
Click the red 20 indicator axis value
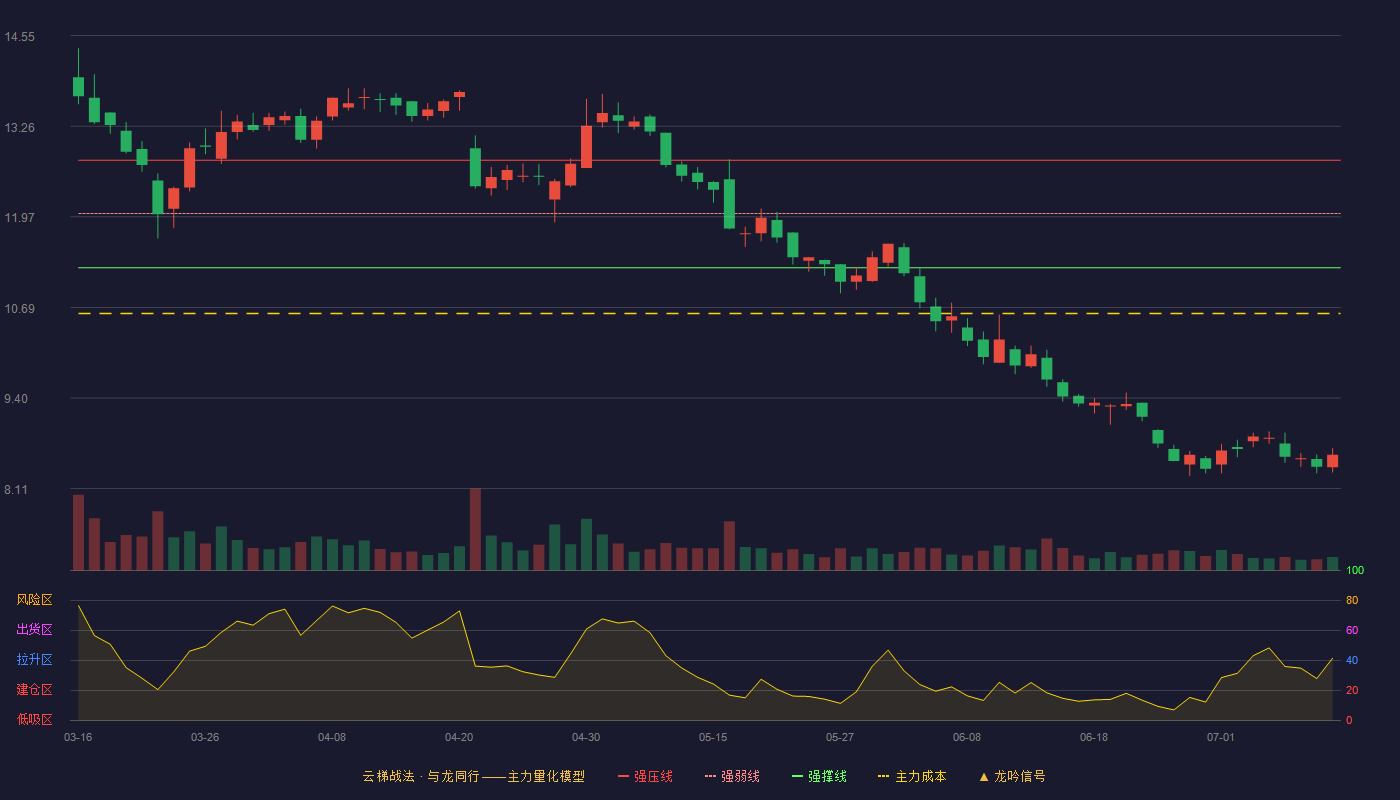coord(1352,690)
